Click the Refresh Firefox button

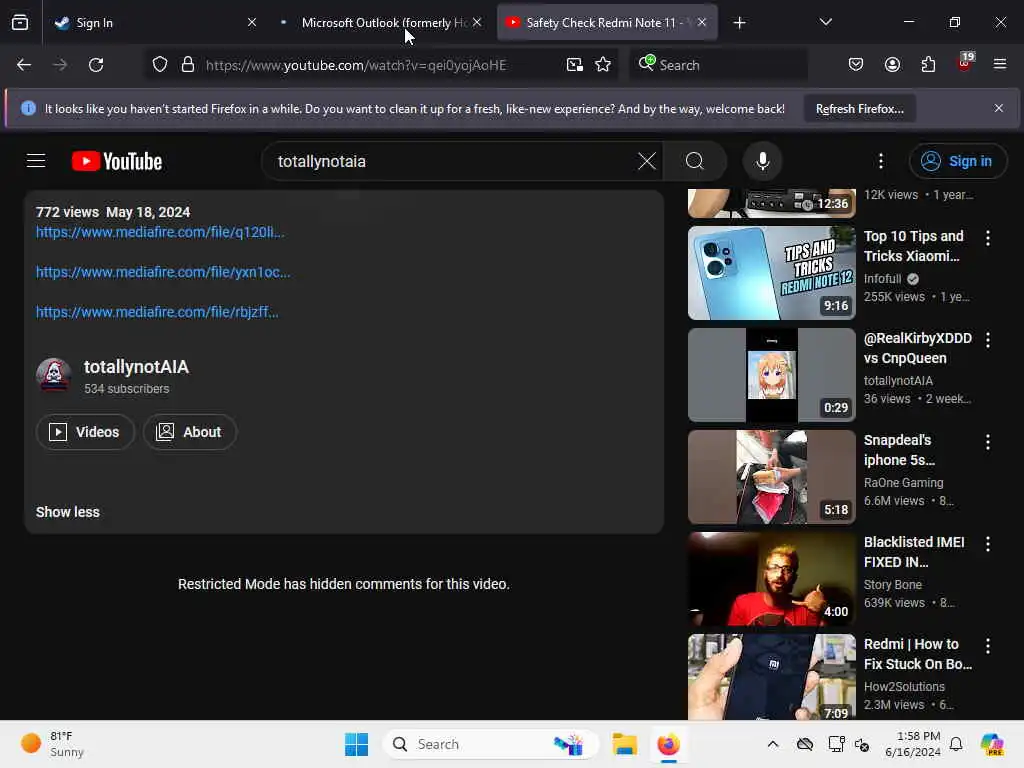pyautogui.click(x=859, y=109)
